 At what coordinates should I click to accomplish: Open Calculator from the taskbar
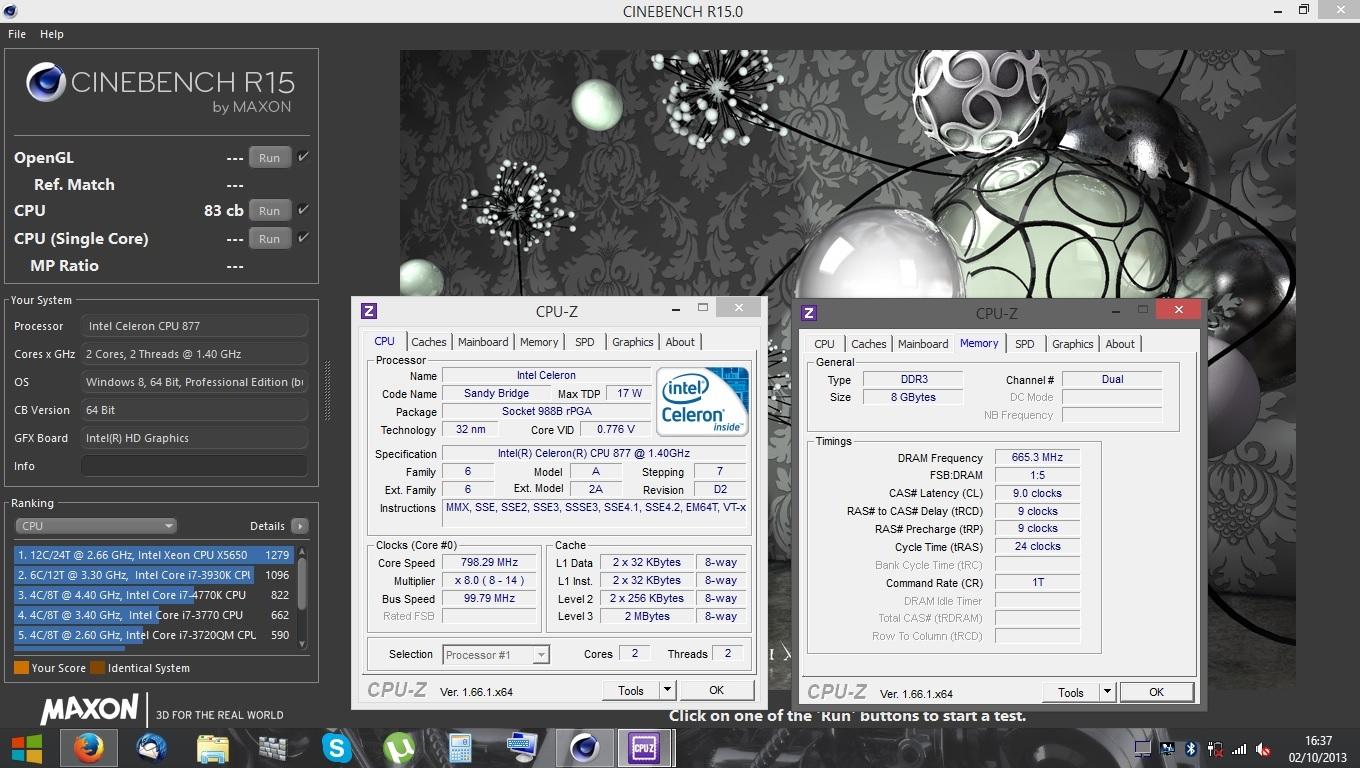pyautogui.click(x=460, y=748)
